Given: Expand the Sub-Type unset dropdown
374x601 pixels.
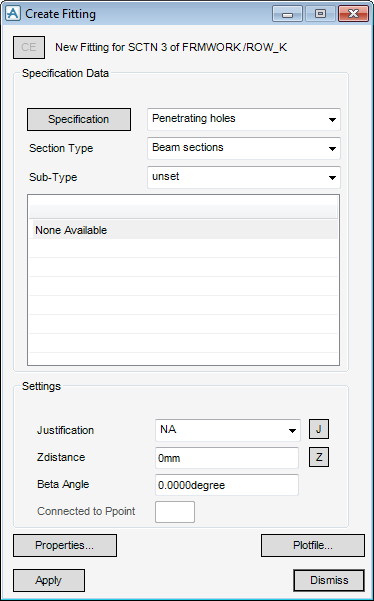Looking at the screenshot, I should tap(244, 177).
